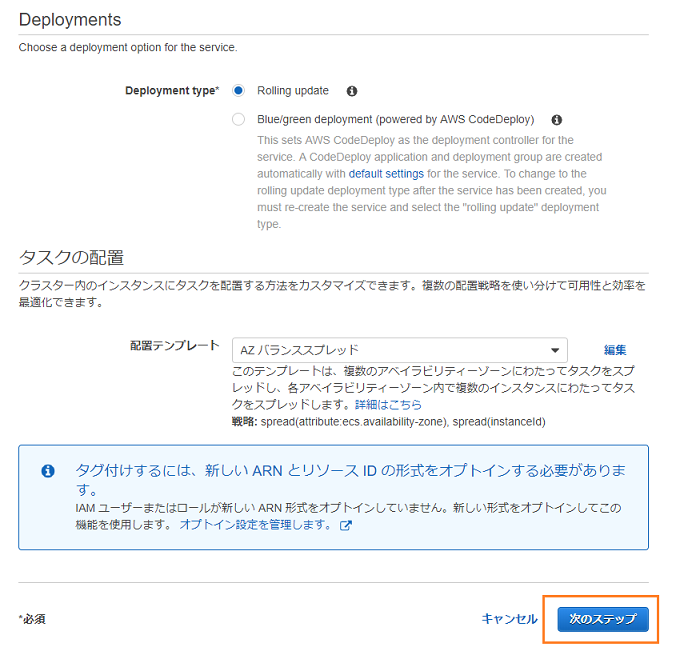The height and width of the screenshot is (647, 680).
Task: Click the blue info icon in the tagging notice
Action: point(48,471)
